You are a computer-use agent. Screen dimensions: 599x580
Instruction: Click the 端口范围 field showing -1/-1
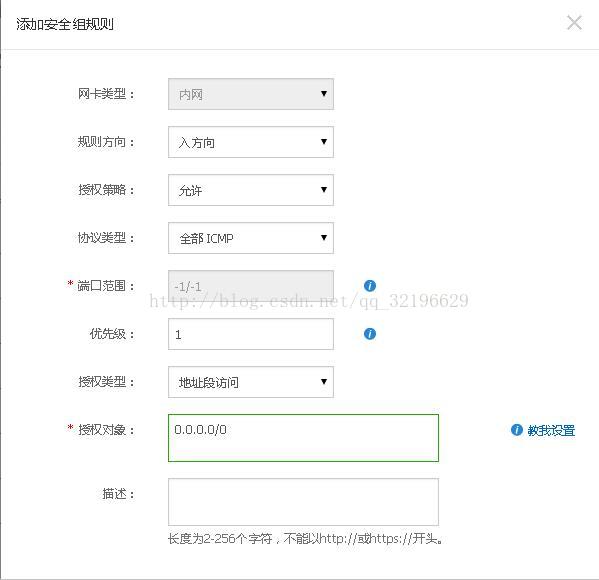[x=251, y=286]
